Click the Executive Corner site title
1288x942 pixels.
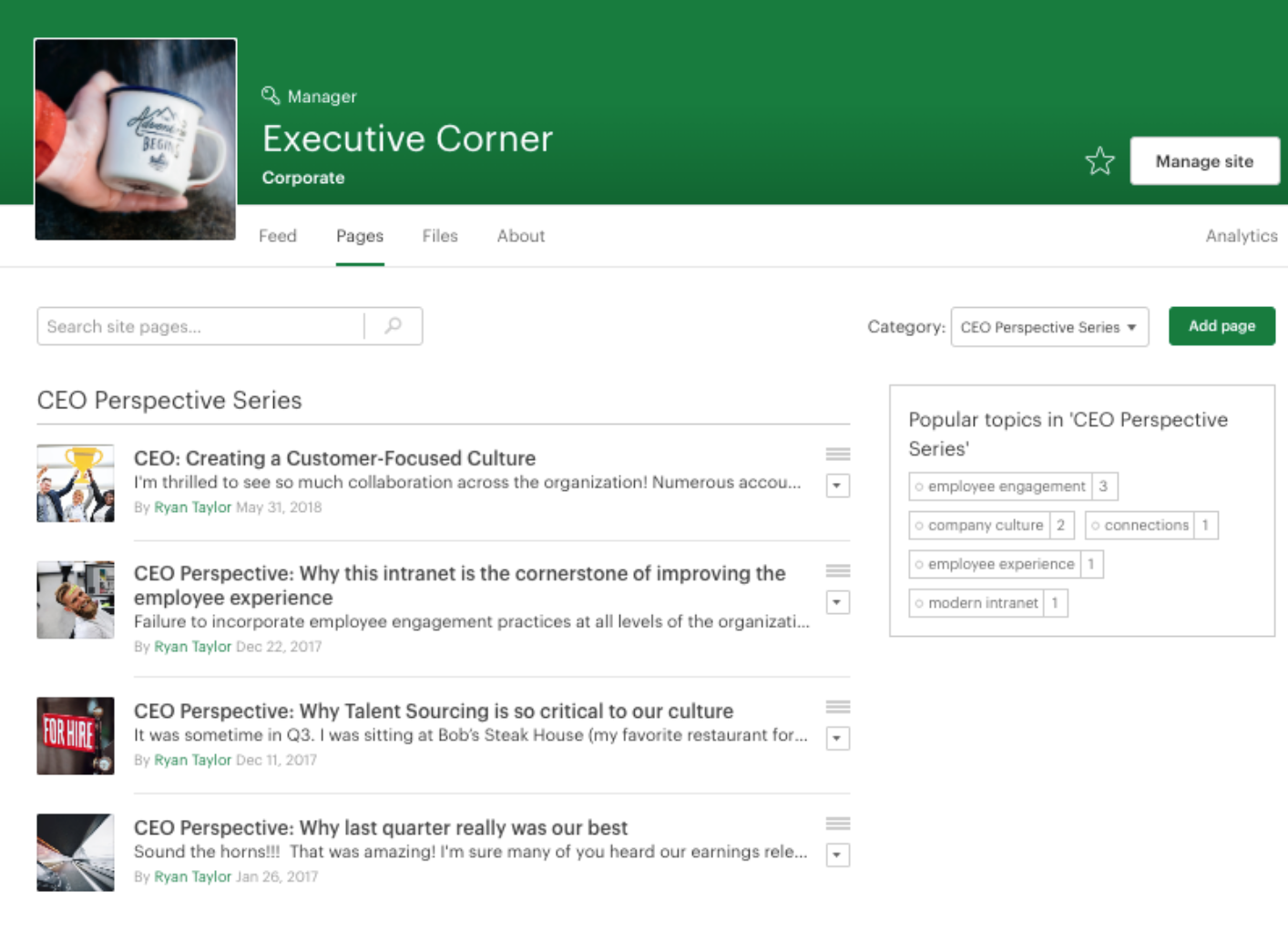407,138
